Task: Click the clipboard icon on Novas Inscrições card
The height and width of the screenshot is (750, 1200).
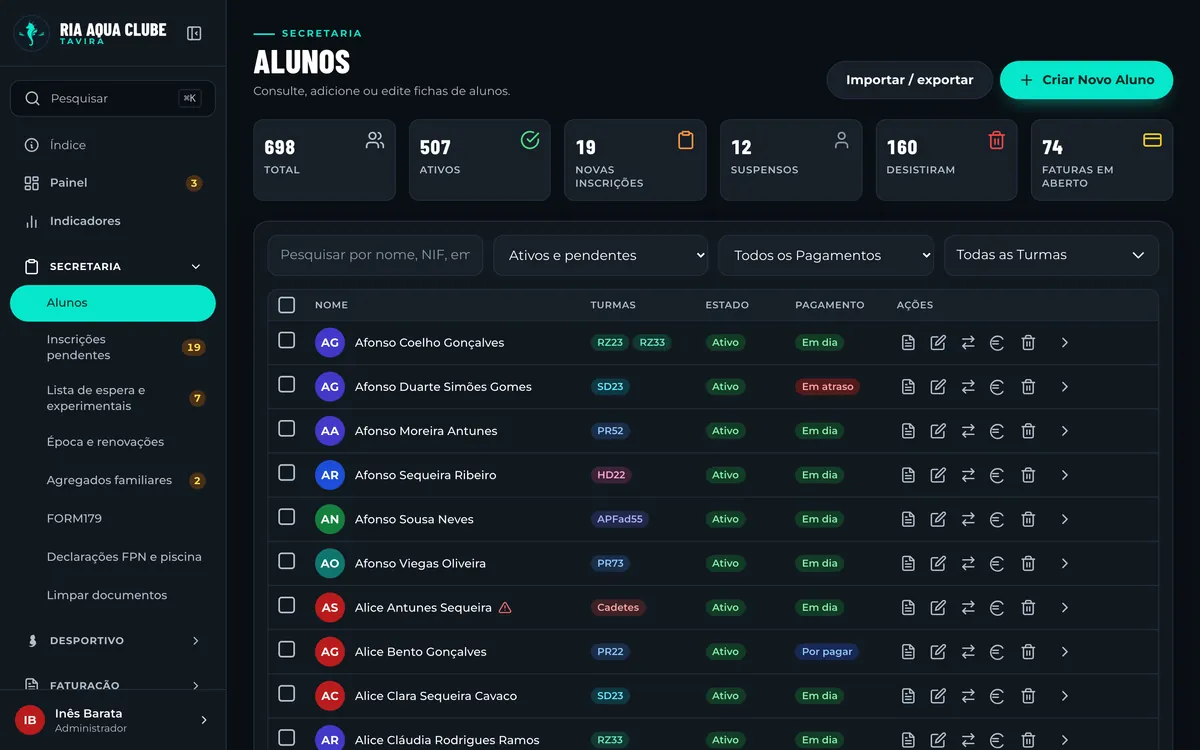Action: click(x=686, y=140)
